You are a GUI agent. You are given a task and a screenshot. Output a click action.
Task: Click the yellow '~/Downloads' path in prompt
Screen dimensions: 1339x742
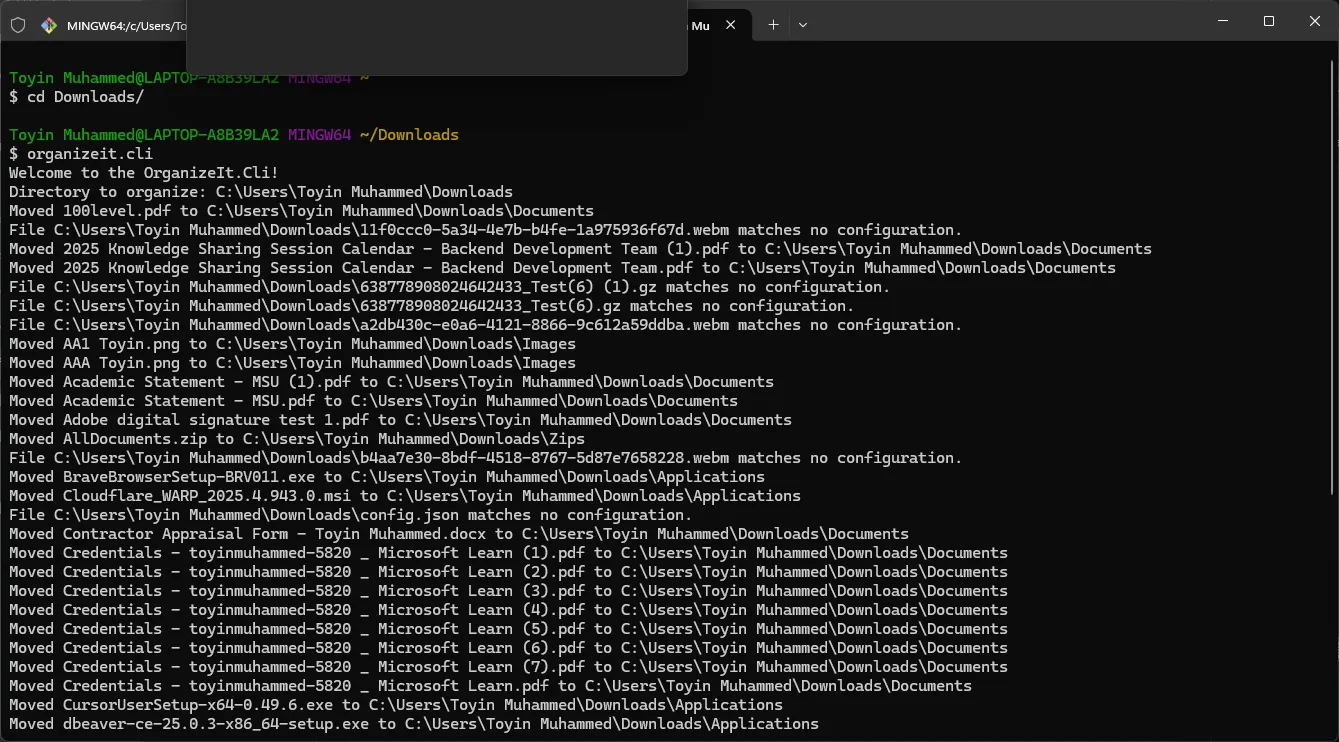coord(409,135)
